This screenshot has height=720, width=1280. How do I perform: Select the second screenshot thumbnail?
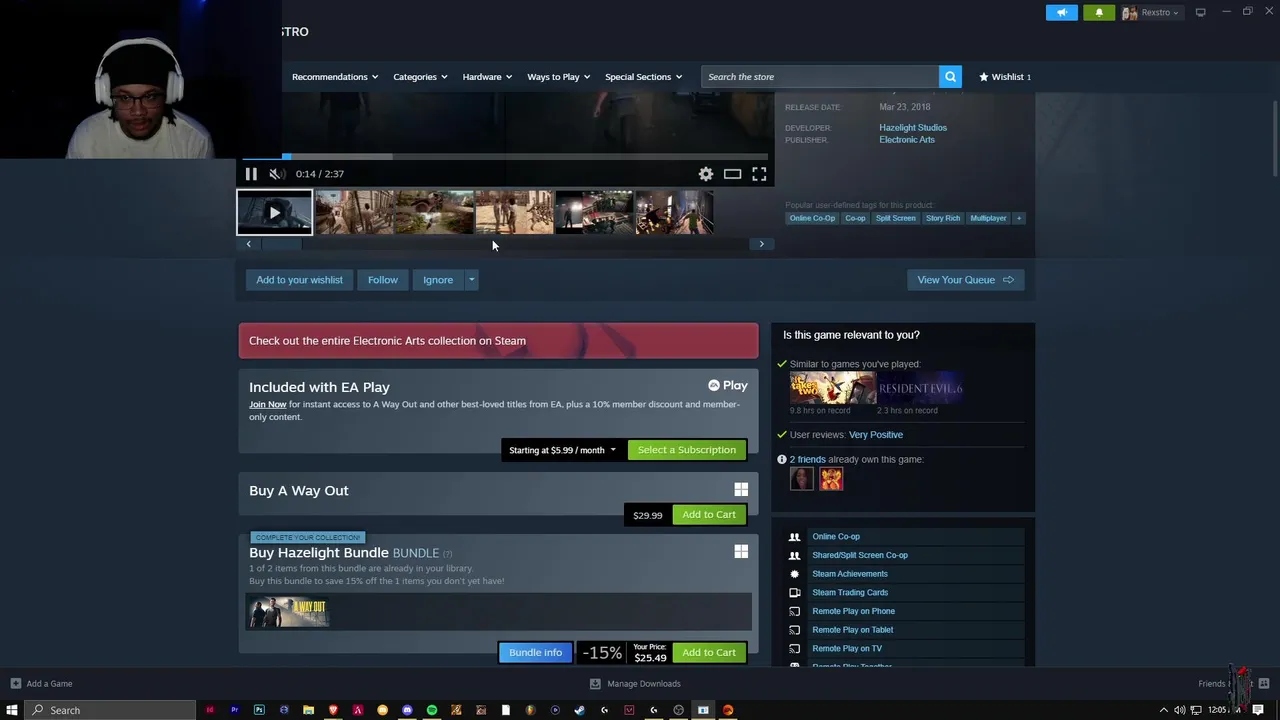coord(354,212)
